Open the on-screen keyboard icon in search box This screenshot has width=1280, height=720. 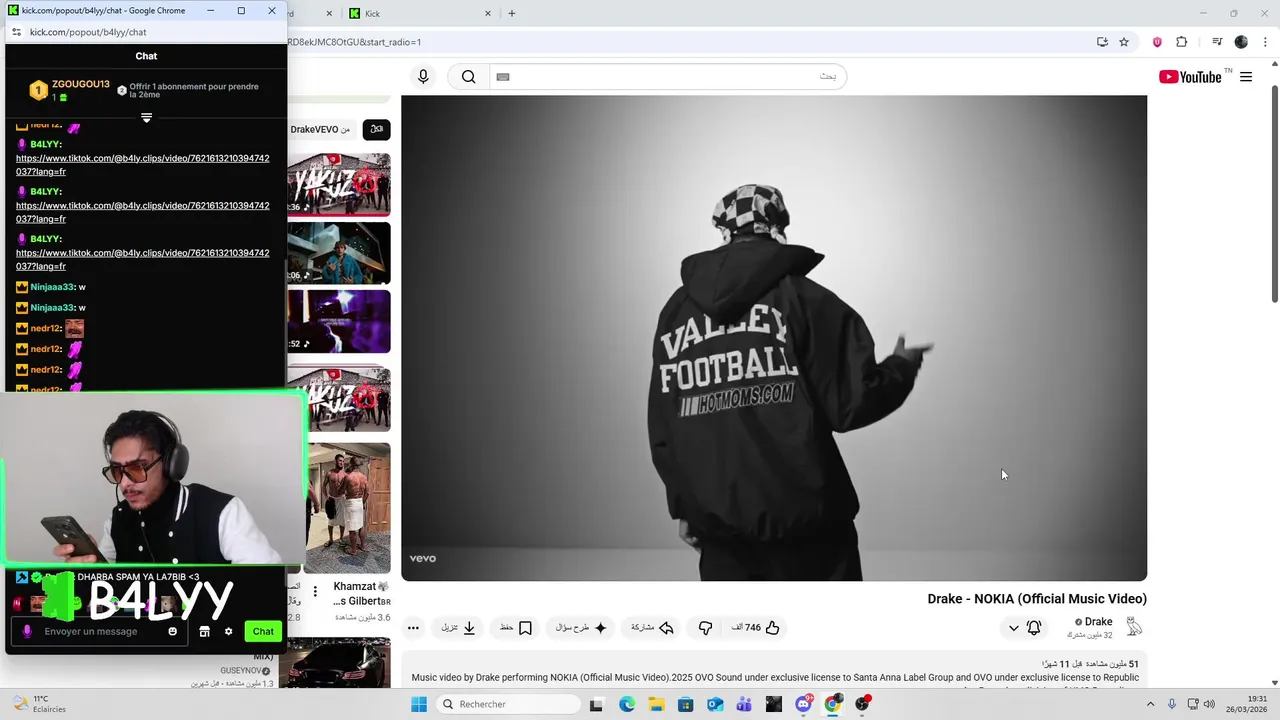click(x=503, y=77)
